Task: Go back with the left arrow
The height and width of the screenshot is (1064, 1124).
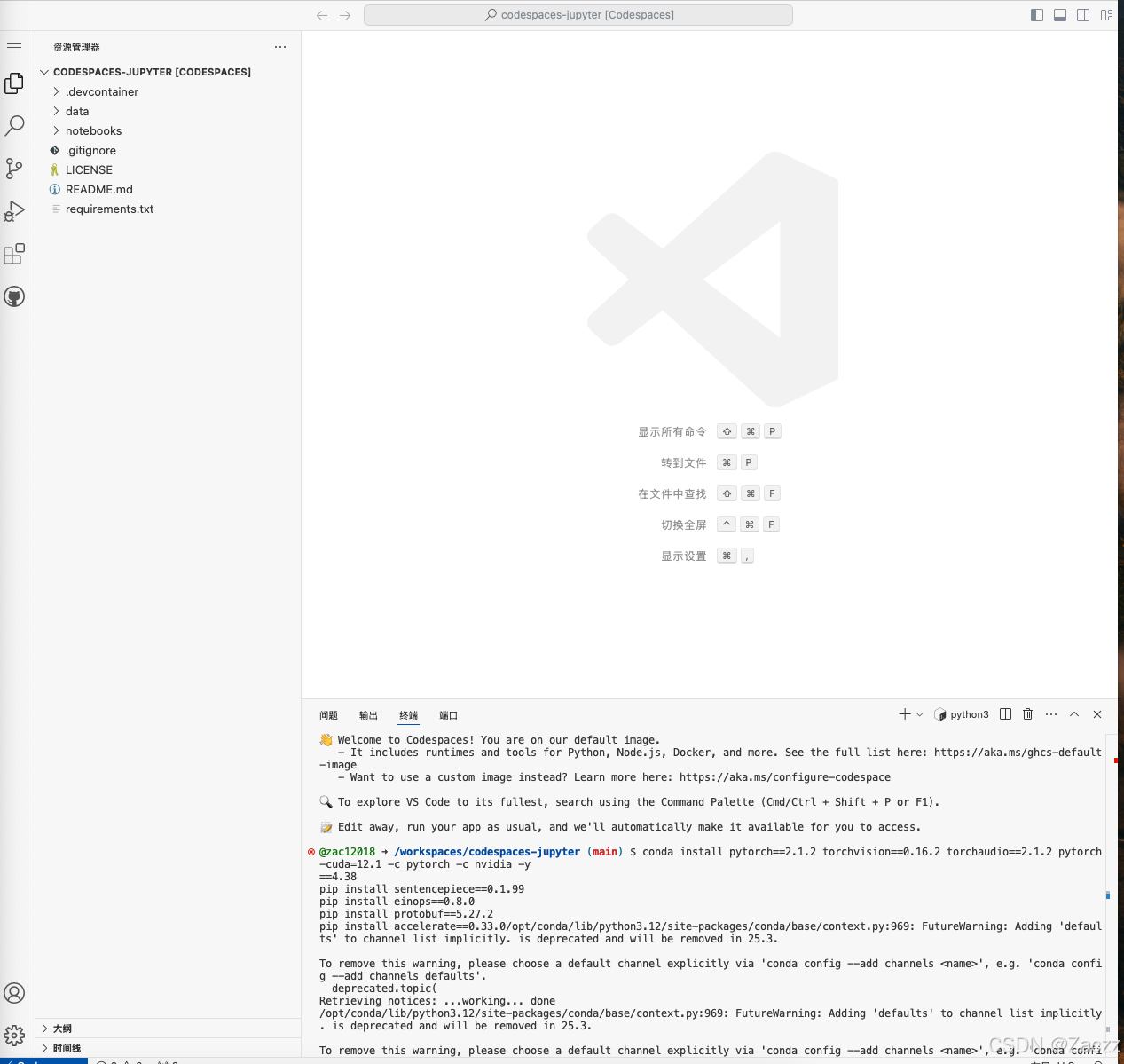Action: tap(322, 15)
